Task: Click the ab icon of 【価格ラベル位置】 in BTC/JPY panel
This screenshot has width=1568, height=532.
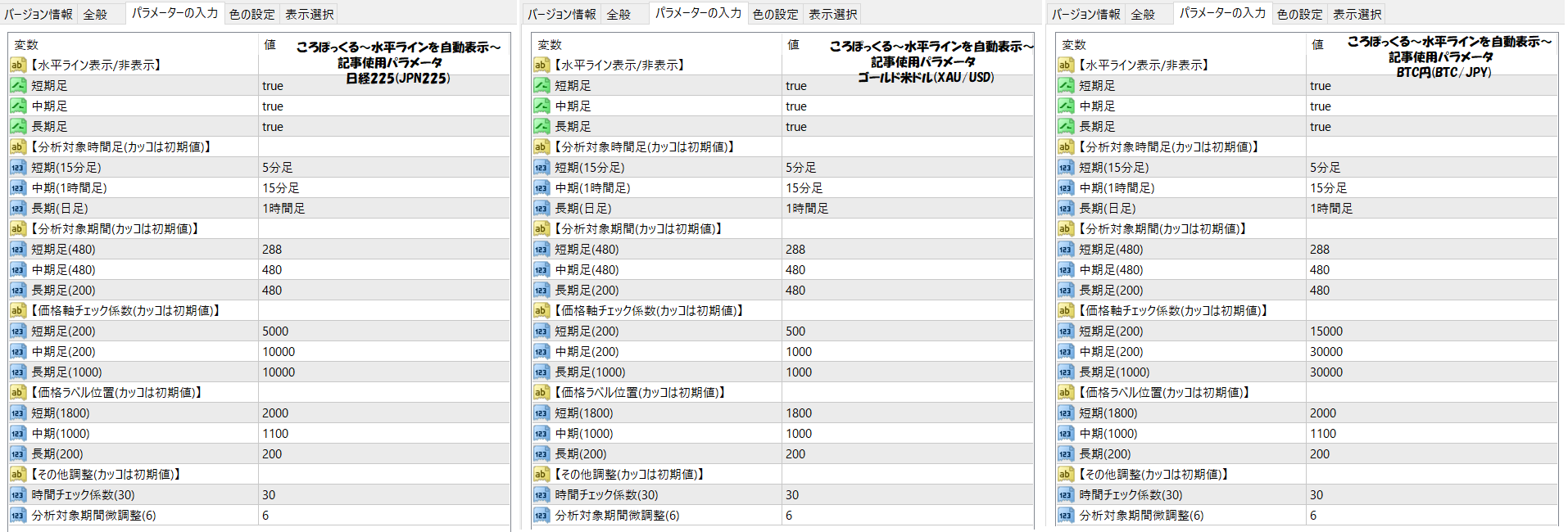Action: pyautogui.click(x=1066, y=392)
